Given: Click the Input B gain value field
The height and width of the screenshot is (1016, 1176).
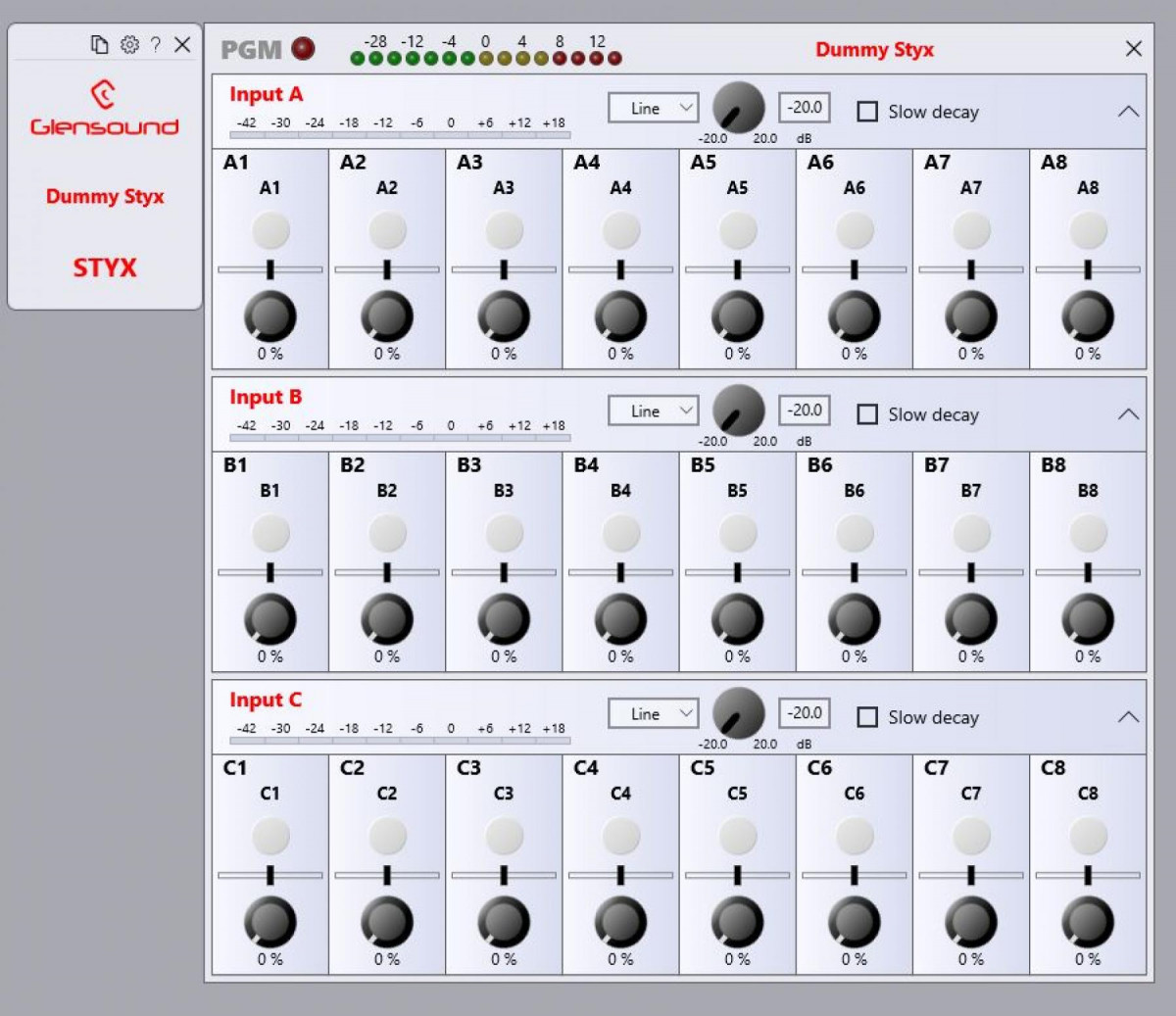Looking at the screenshot, I should [x=805, y=411].
